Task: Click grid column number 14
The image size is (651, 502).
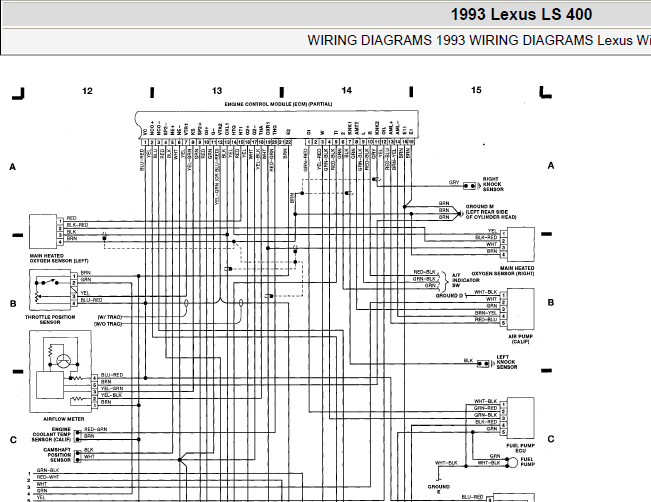Action: coord(347,91)
